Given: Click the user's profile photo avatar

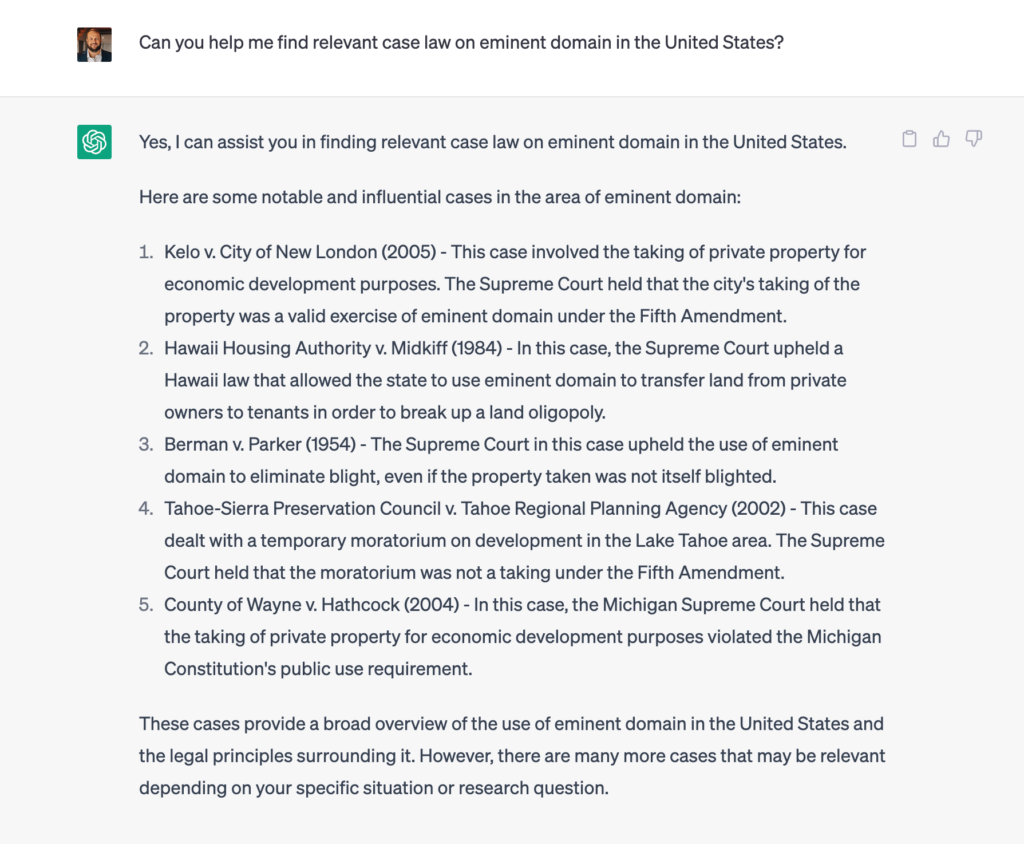Looking at the screenshot, I should [x=94, y=44].
